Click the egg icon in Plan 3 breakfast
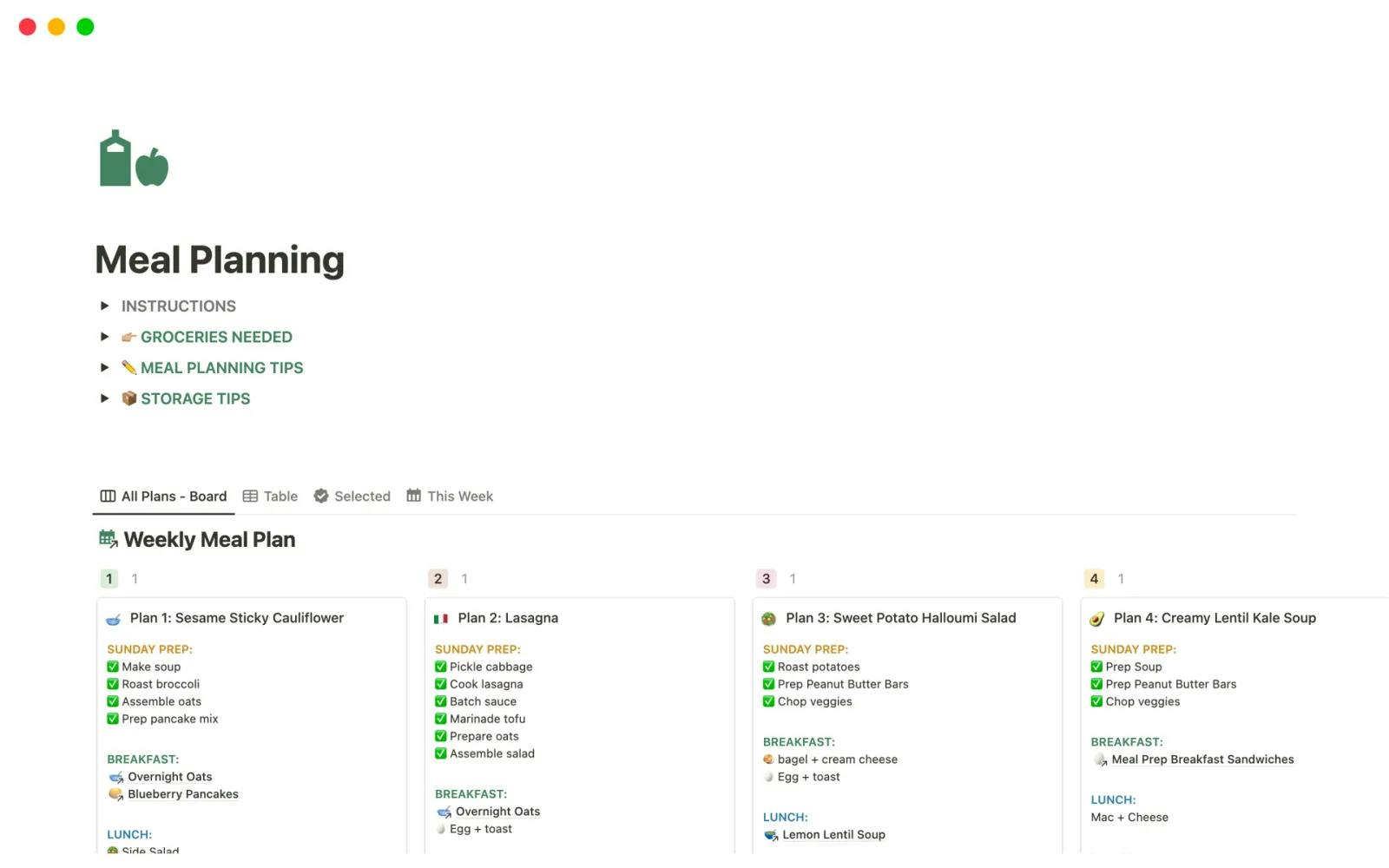The height and width of the screenshot is (868, 1389). pos(768,777)
